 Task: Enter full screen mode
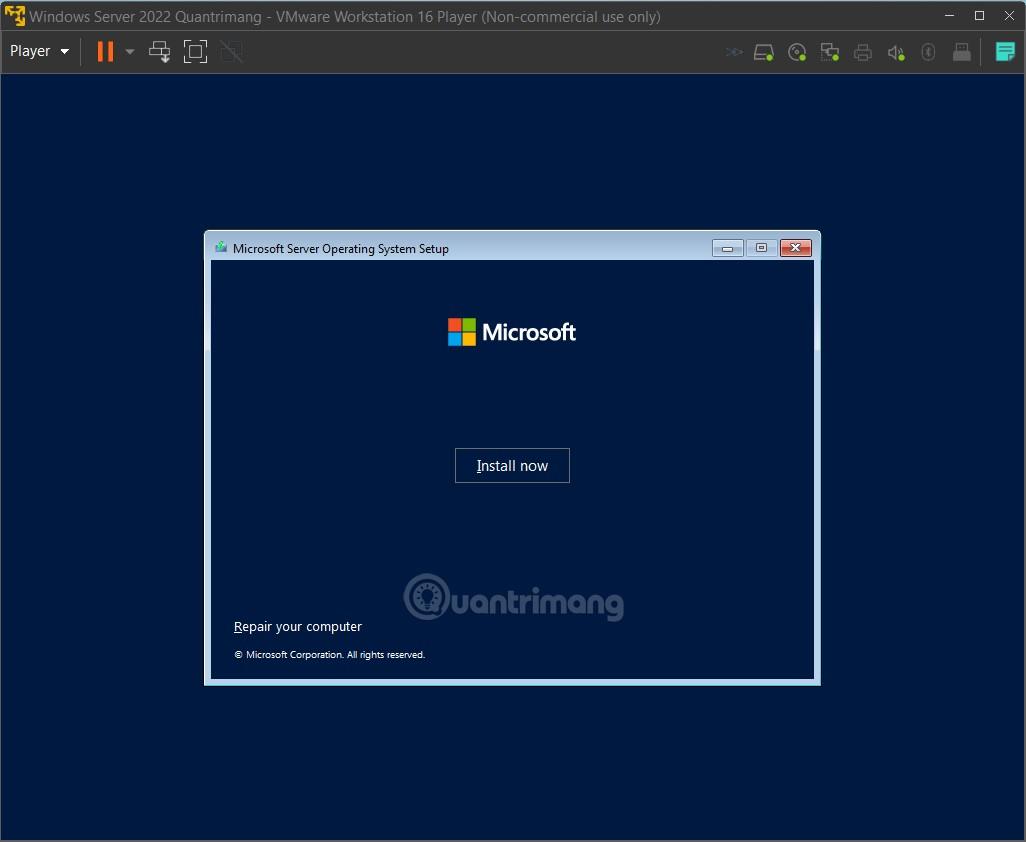[195, 51]
